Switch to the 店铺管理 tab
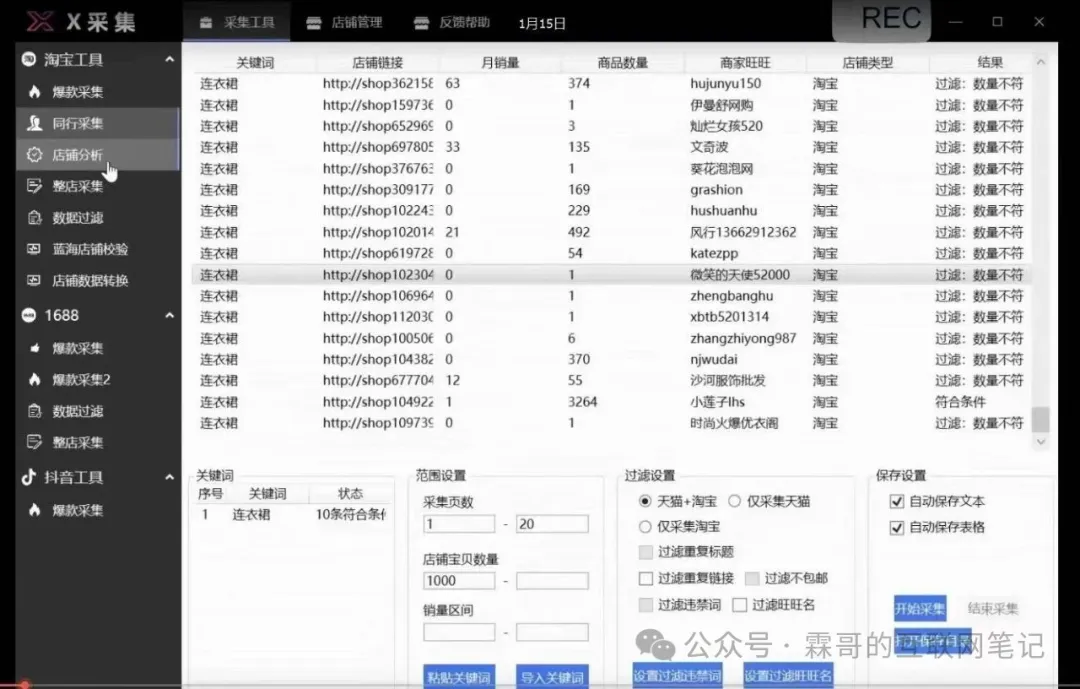 [344, 22]
